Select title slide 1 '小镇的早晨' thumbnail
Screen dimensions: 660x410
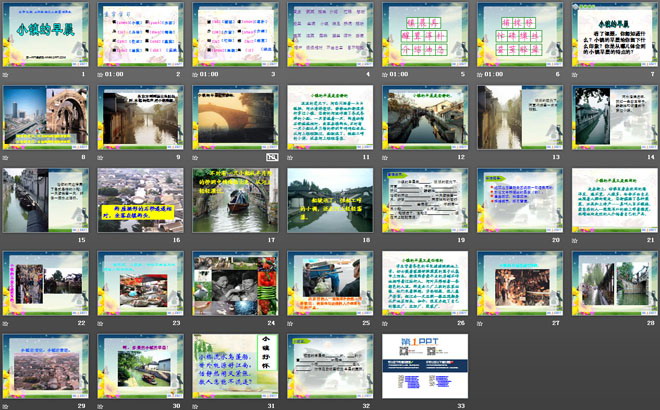pos(46,35)
